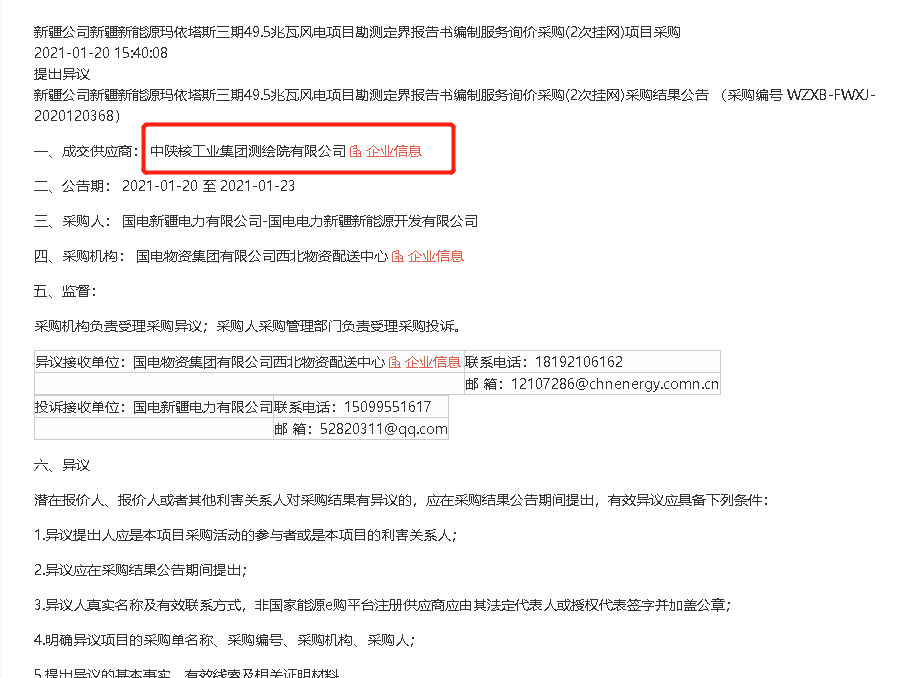The image size is (919, 678).
Task: Click 采购人 name 国电电力新疆新能源开发有限公司
Action: (x=373, y=222)
